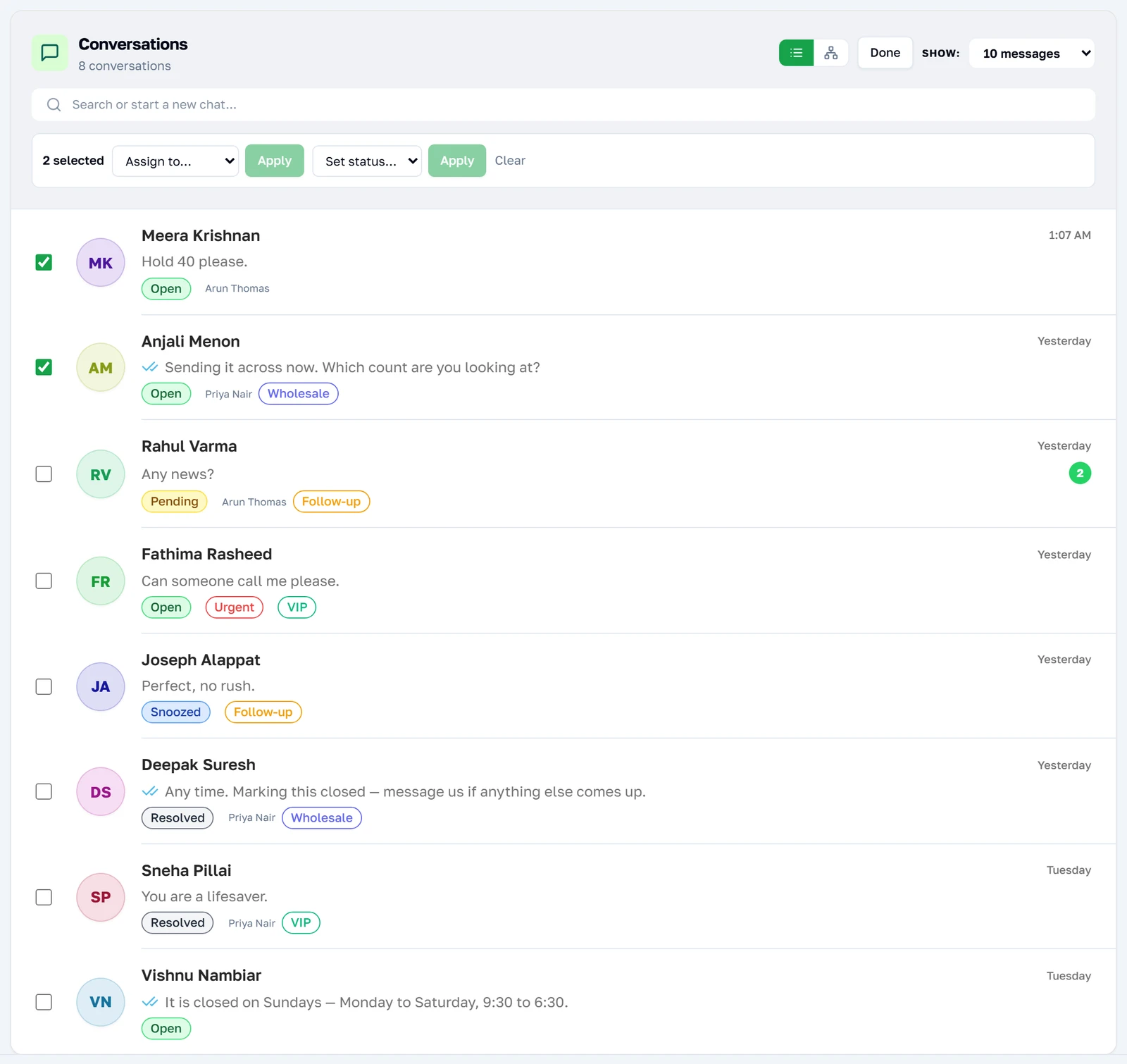Switch to list view icon
1127x1064 pixels.
796,53
